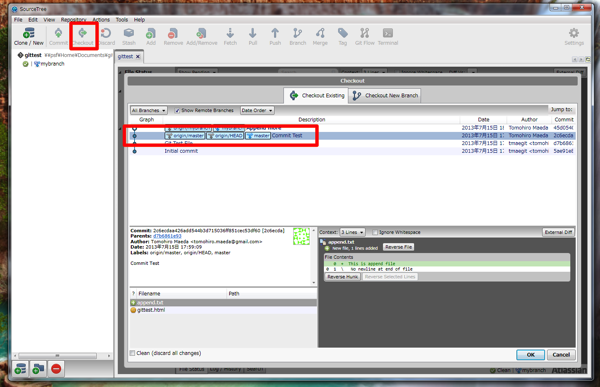Click the Branch toolbar icon
The height and width of the screenshot is (387, 600).
pyautogui.click(x=298, y=36)
